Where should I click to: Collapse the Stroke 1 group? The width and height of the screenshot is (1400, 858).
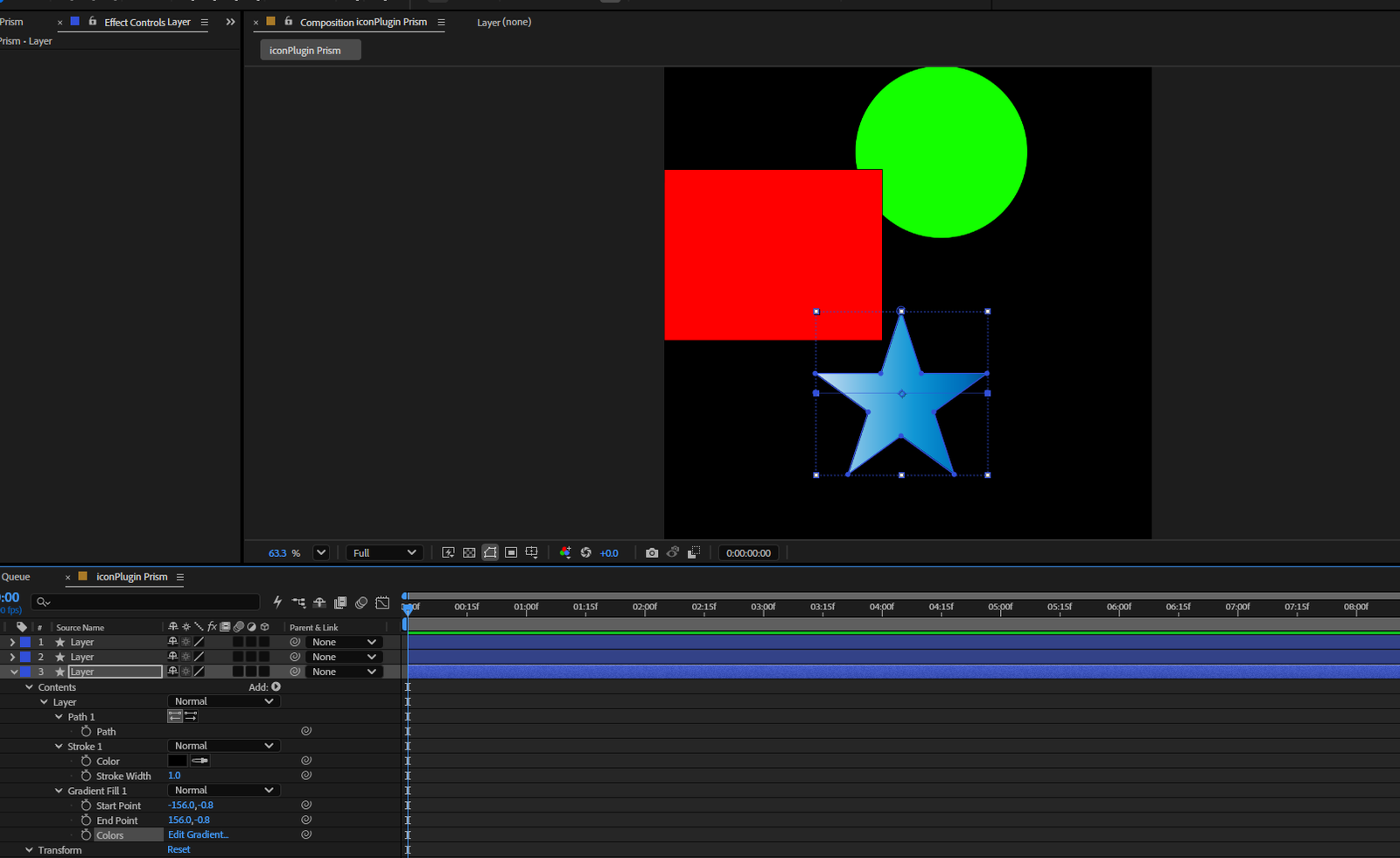click(x=59, y=747)
